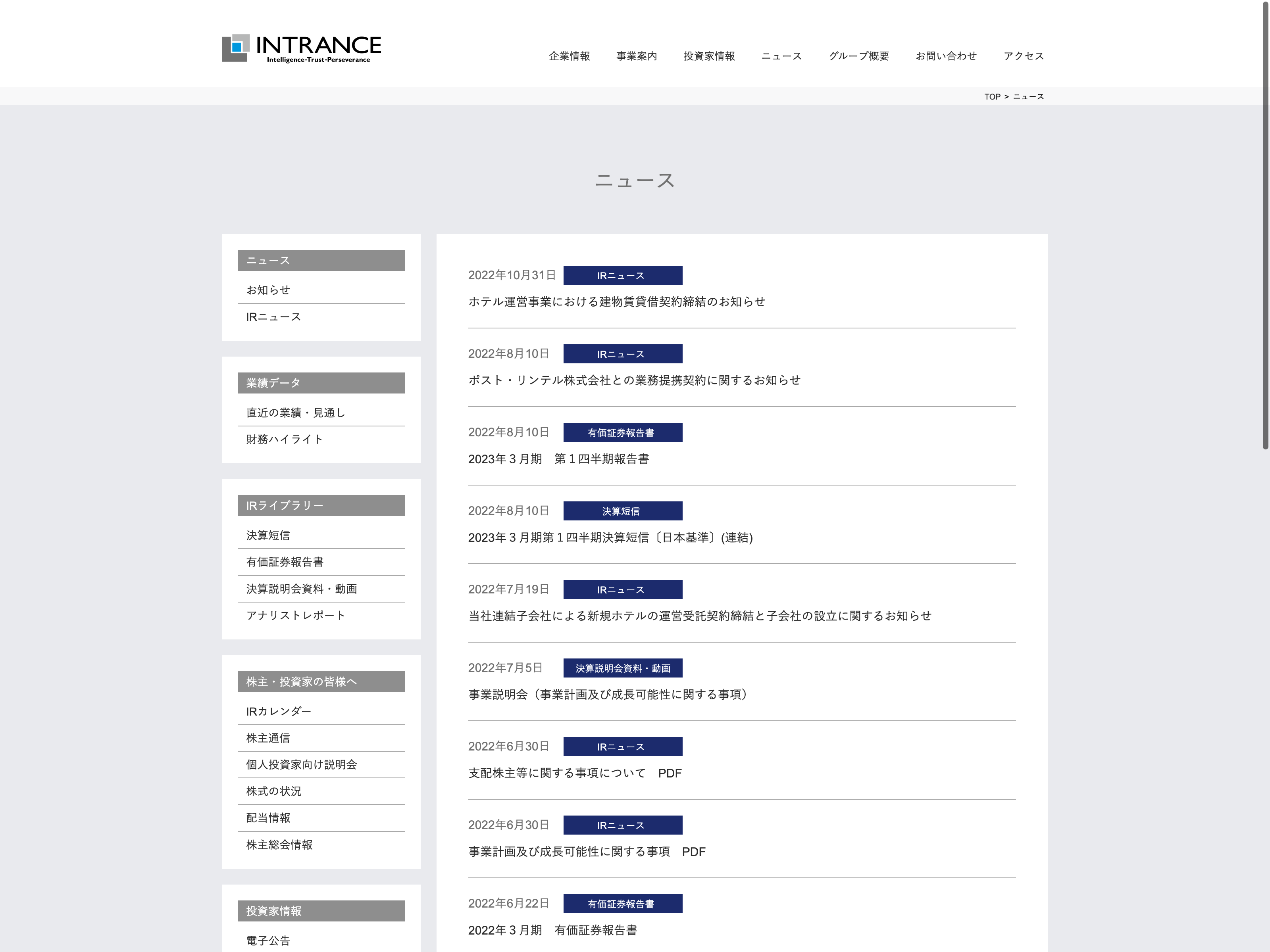Viewport: 1270px width, 952px height.
Task: Open the 事業案内 navigation item
Action: tap(636, 56)
